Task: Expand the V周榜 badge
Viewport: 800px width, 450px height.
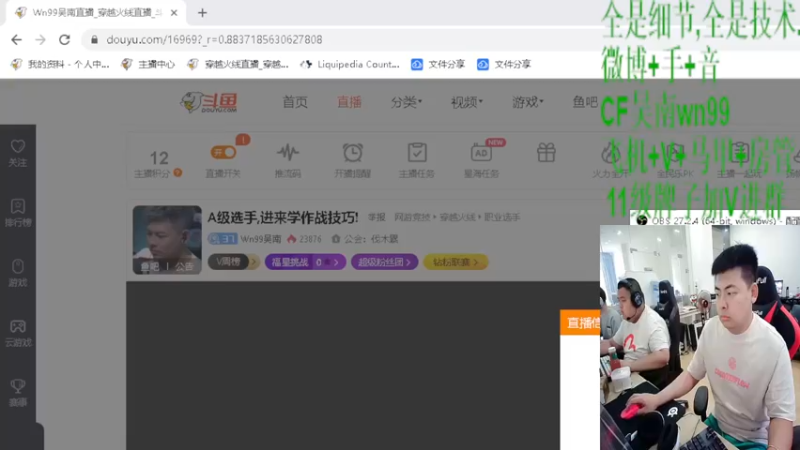Action: 234,262
